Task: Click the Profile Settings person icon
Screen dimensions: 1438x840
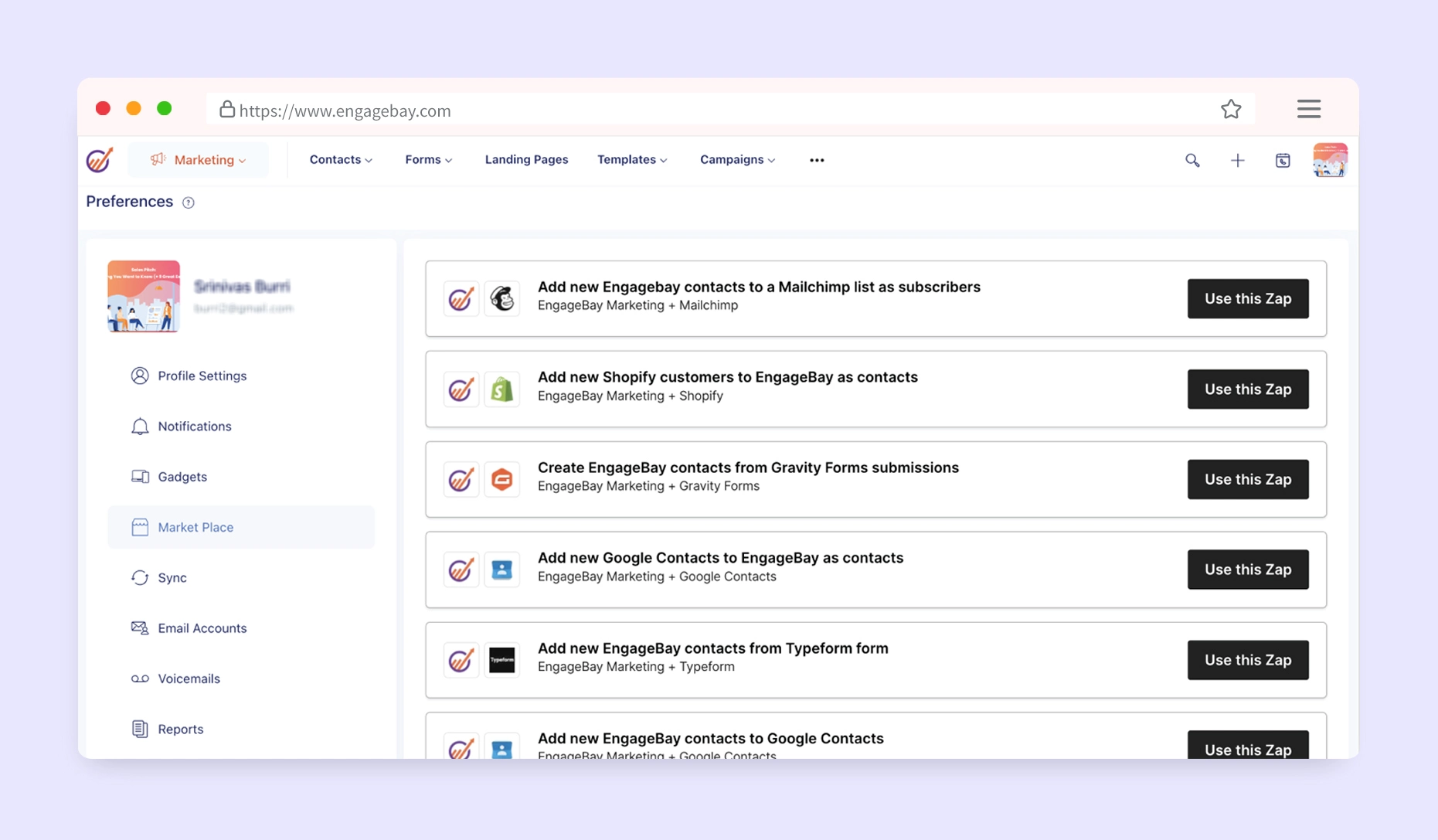Action: (x=140, y=376)
